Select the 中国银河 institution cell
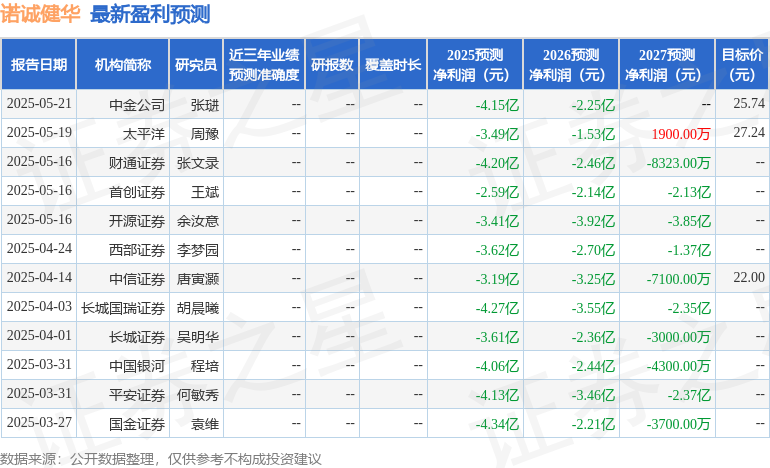The image size is (770, 468). [x=137, y=365]
